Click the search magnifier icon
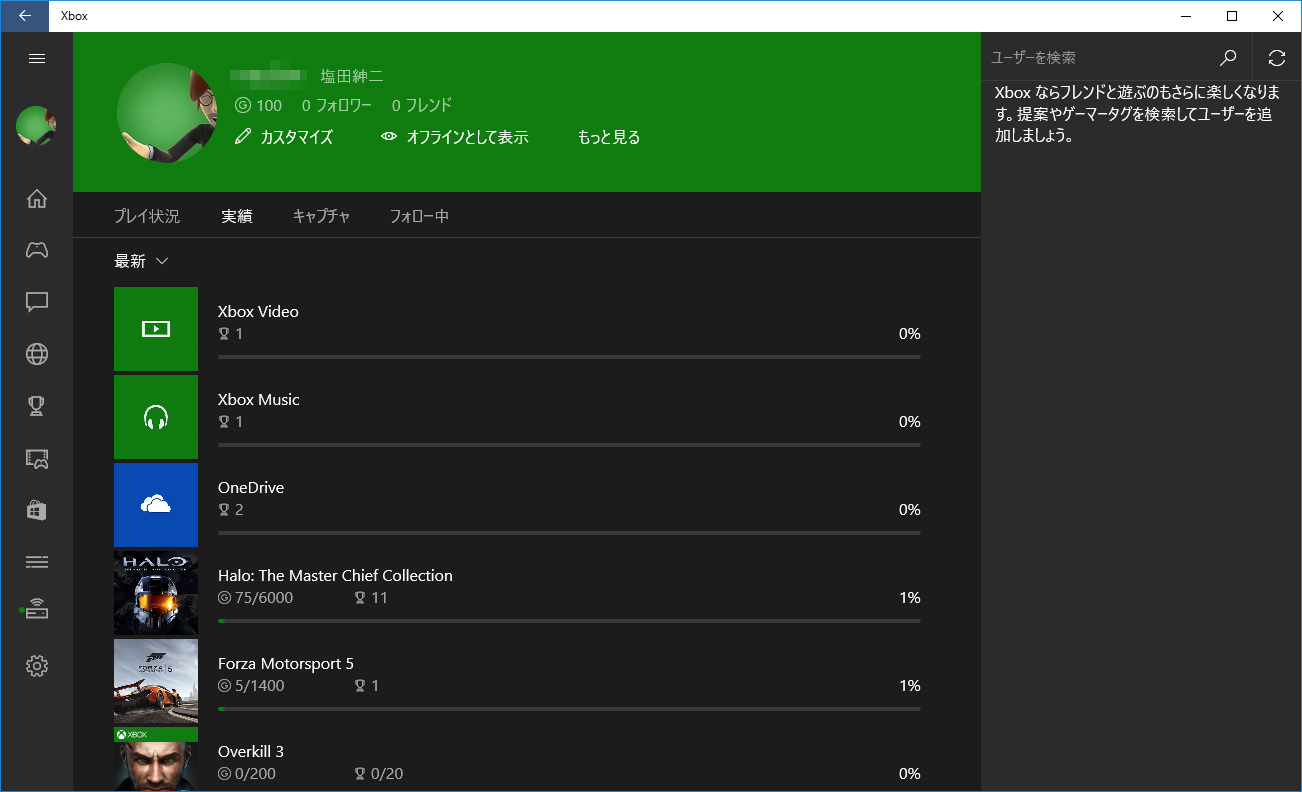The width and height of the screenshot is (1302, 792). pyautogui.click(x=1229, y=58)
